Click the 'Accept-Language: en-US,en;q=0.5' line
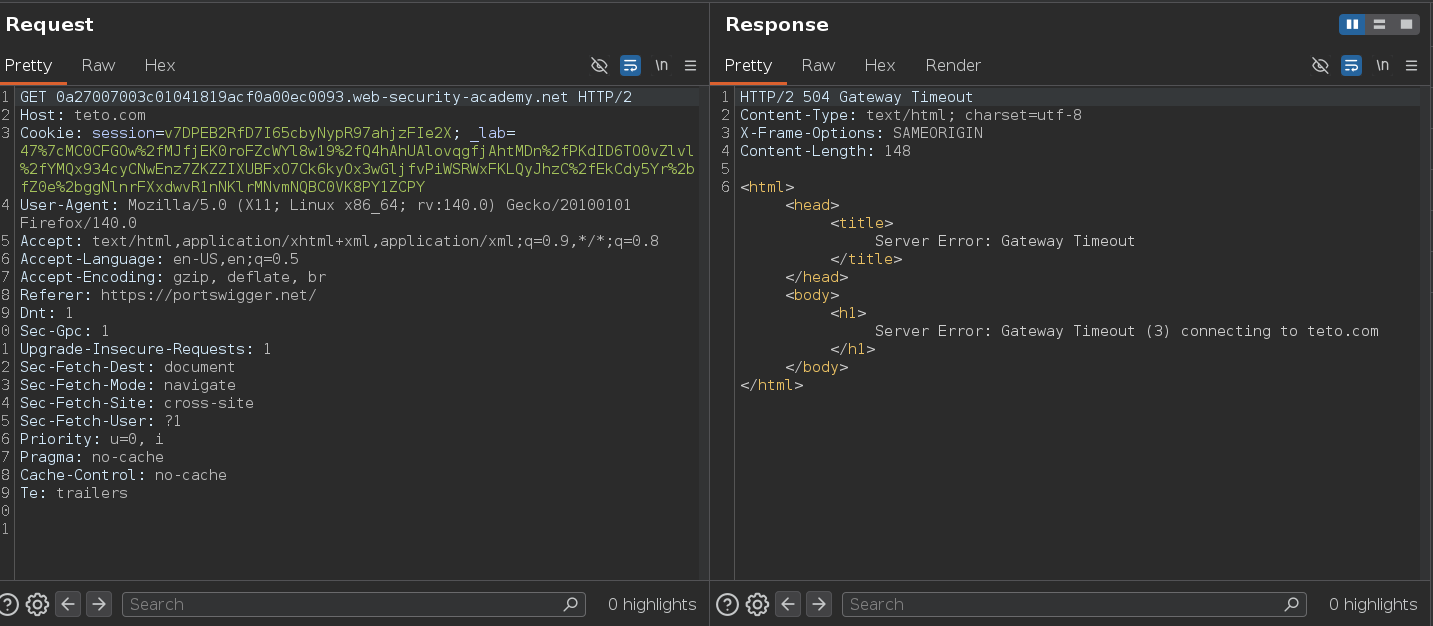The width and height of the screenshot is (1433, 626). click(159, 259)
